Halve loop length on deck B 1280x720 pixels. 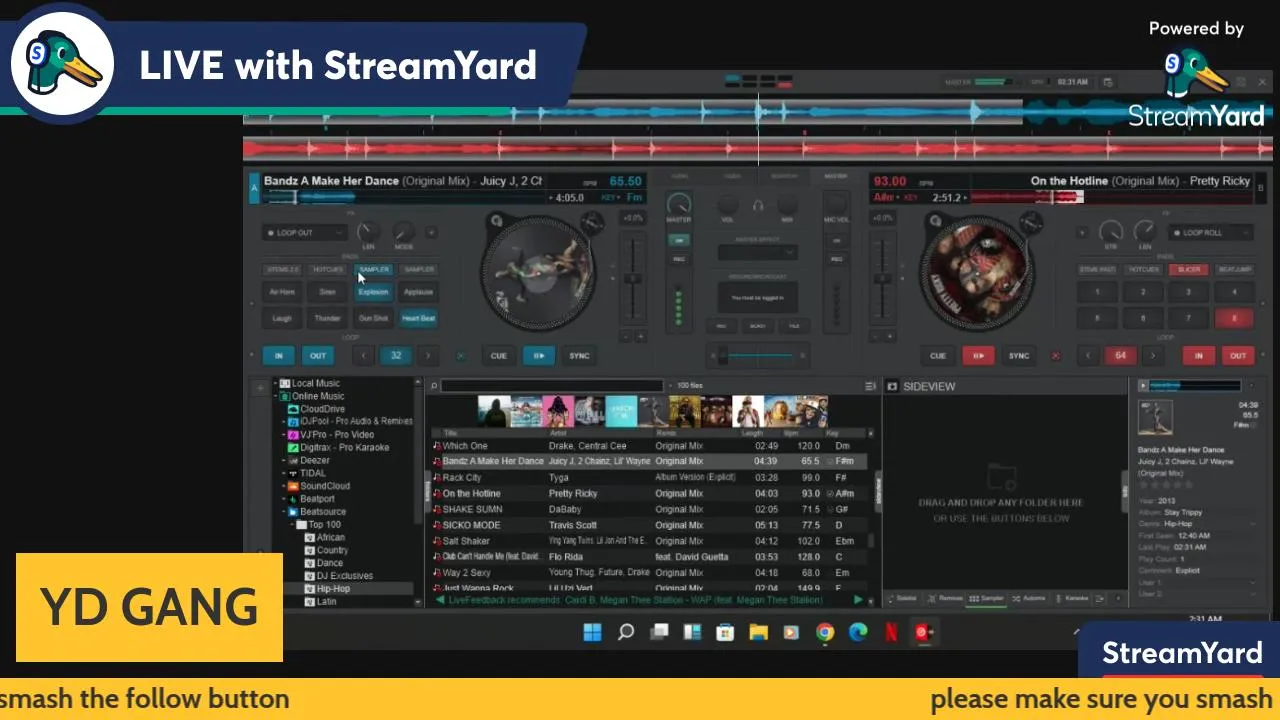[x=1089, y=355]
